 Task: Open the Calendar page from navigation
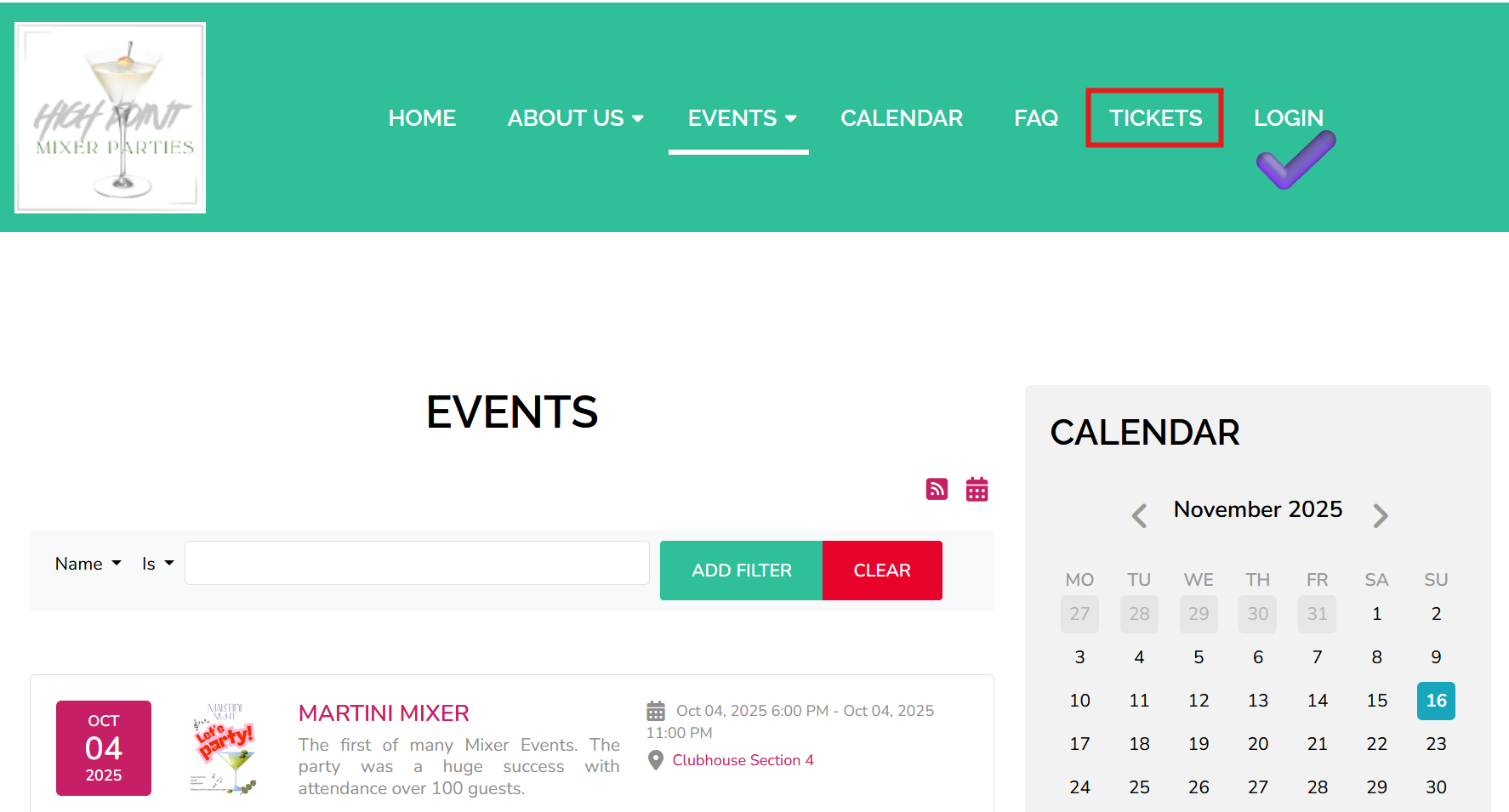(x=901, y=118)
